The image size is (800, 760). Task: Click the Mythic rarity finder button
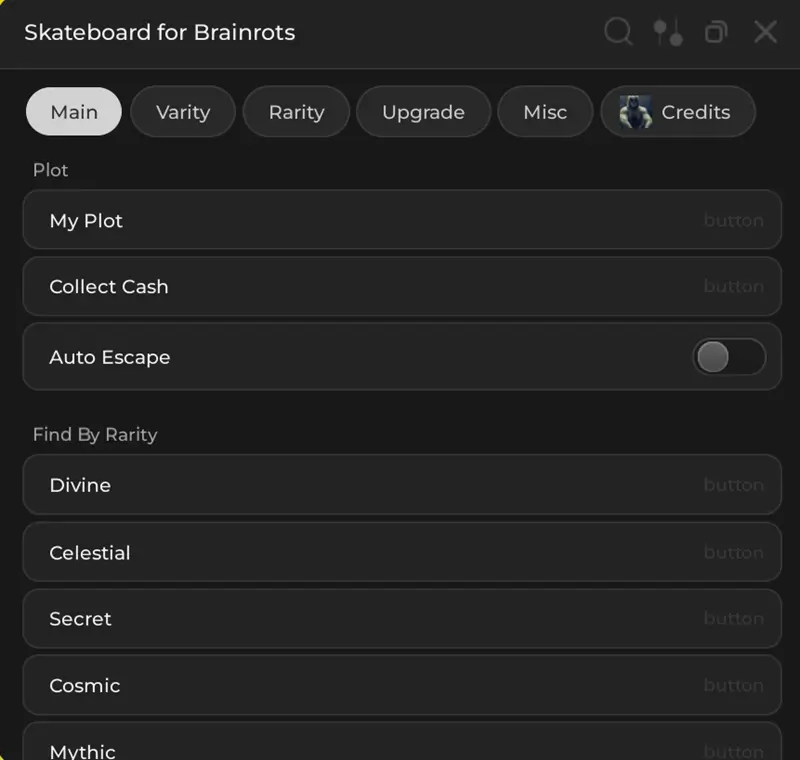click(x=400, y=748)
